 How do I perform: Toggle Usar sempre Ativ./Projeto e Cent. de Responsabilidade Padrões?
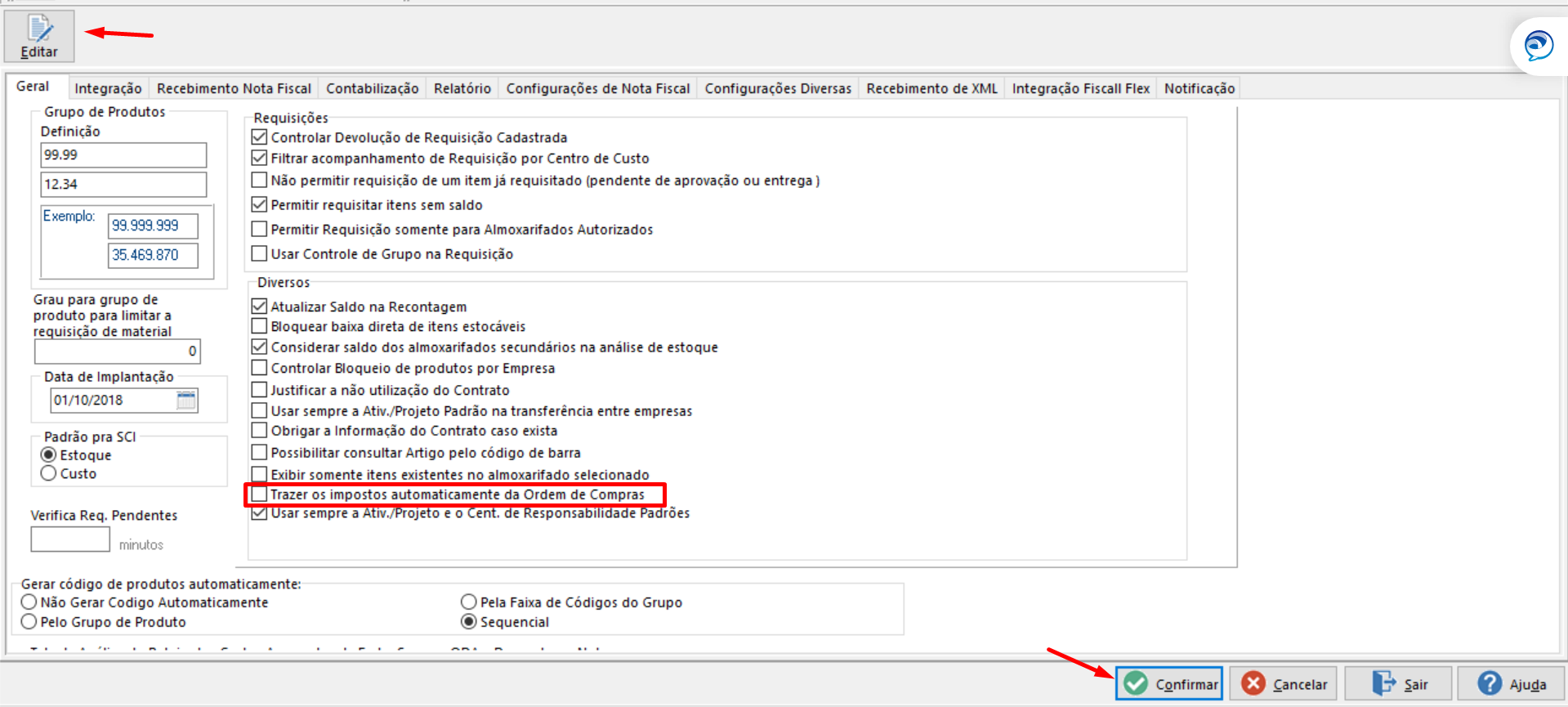260,513
